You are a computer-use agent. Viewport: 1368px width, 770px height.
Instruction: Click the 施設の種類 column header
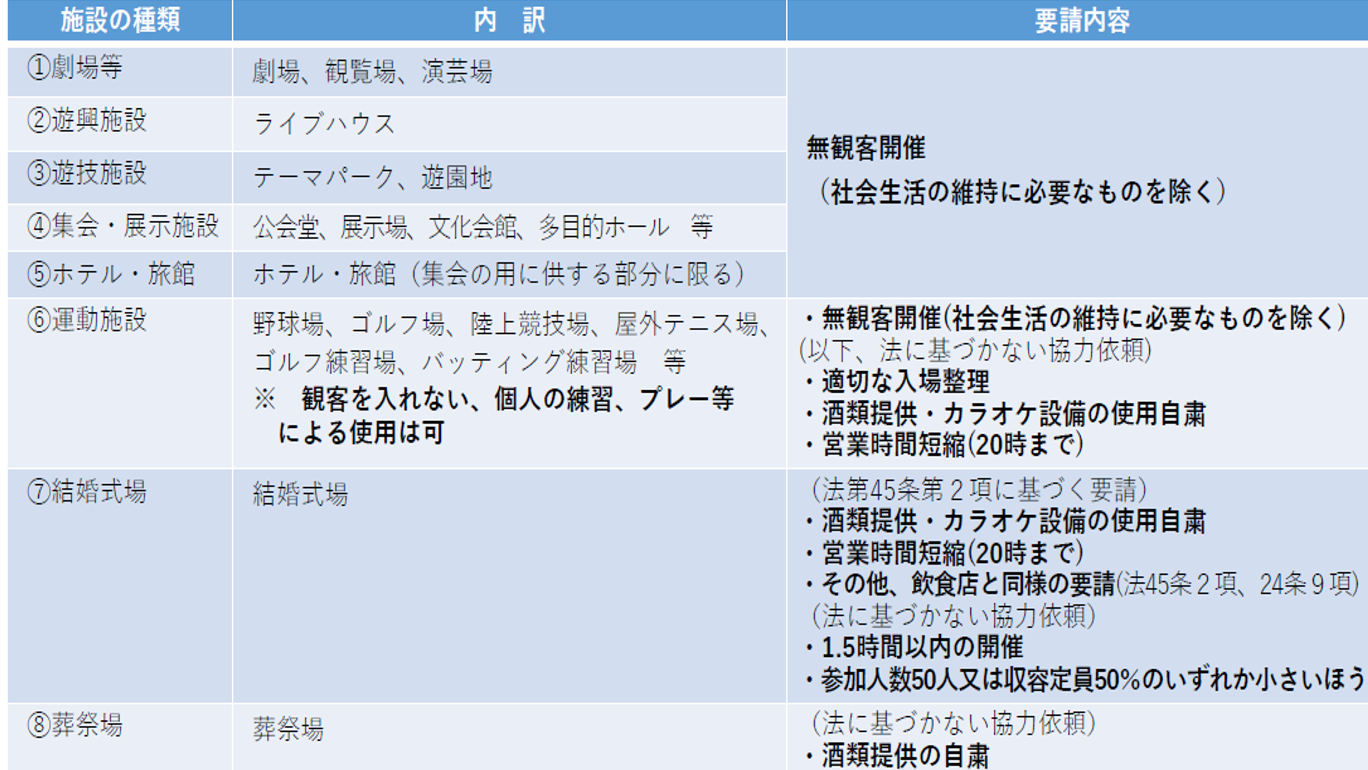[x=120, y=20]
